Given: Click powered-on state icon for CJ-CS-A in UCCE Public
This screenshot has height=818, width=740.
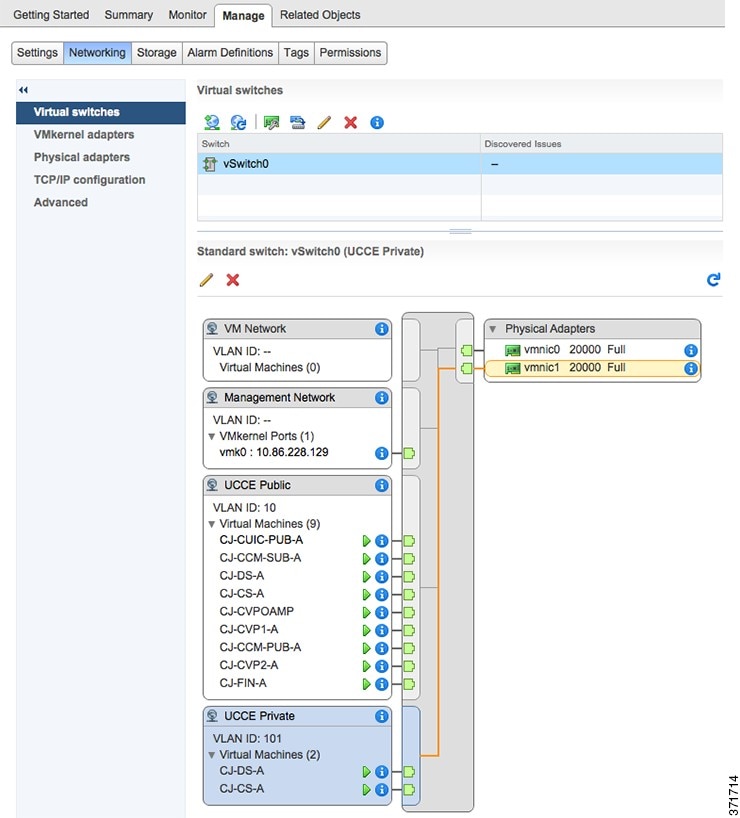Looking at the screenshot, I should pos(366,595).
